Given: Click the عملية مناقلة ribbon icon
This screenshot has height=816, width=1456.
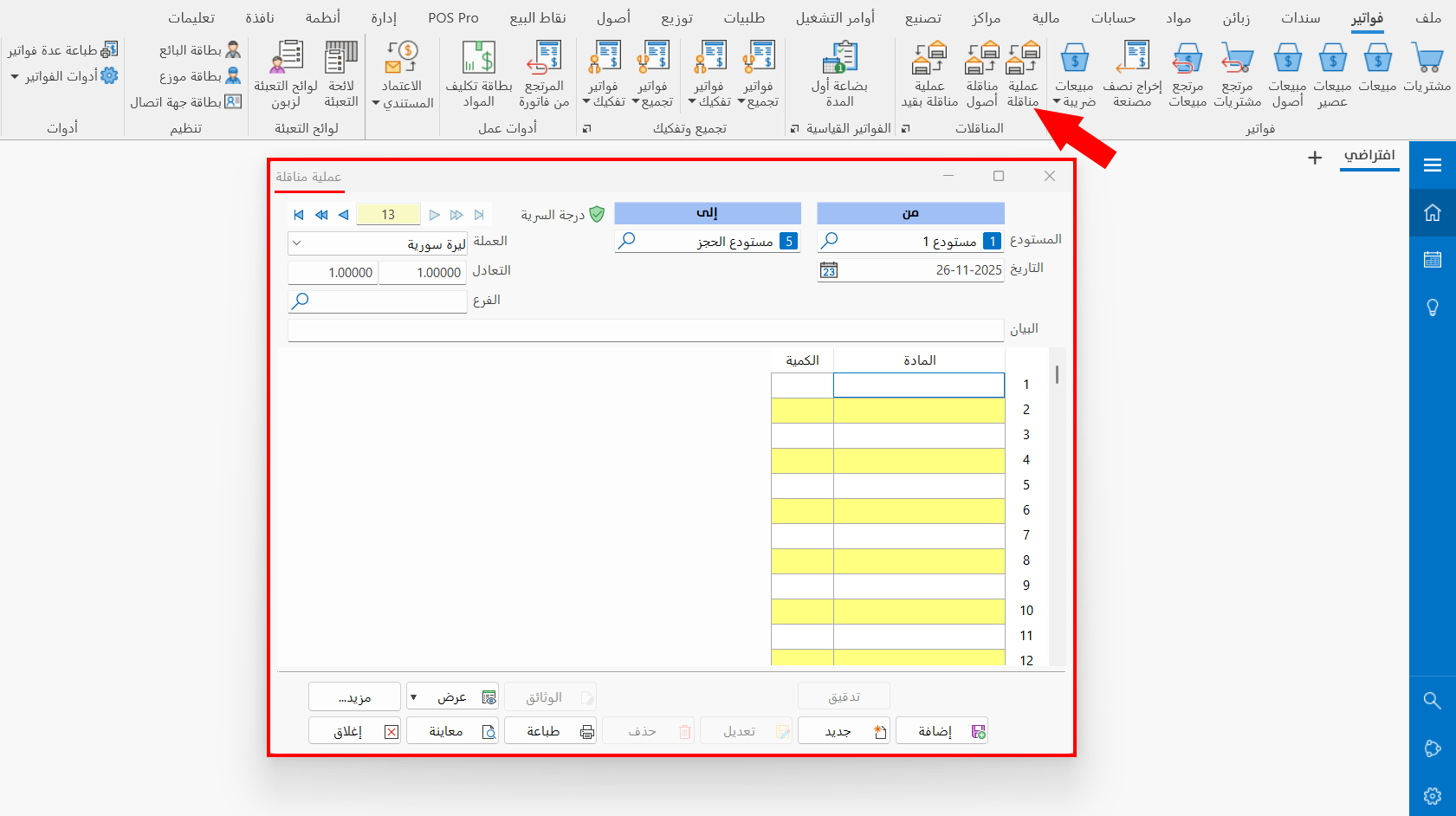Looking at the screenshot, I should pos(1022,74).
